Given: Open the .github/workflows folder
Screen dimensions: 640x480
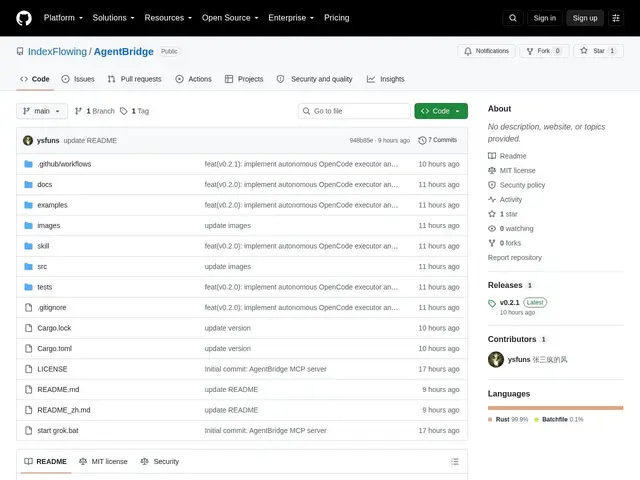Looking at the screenshot, I should click(x=64, y=164).
